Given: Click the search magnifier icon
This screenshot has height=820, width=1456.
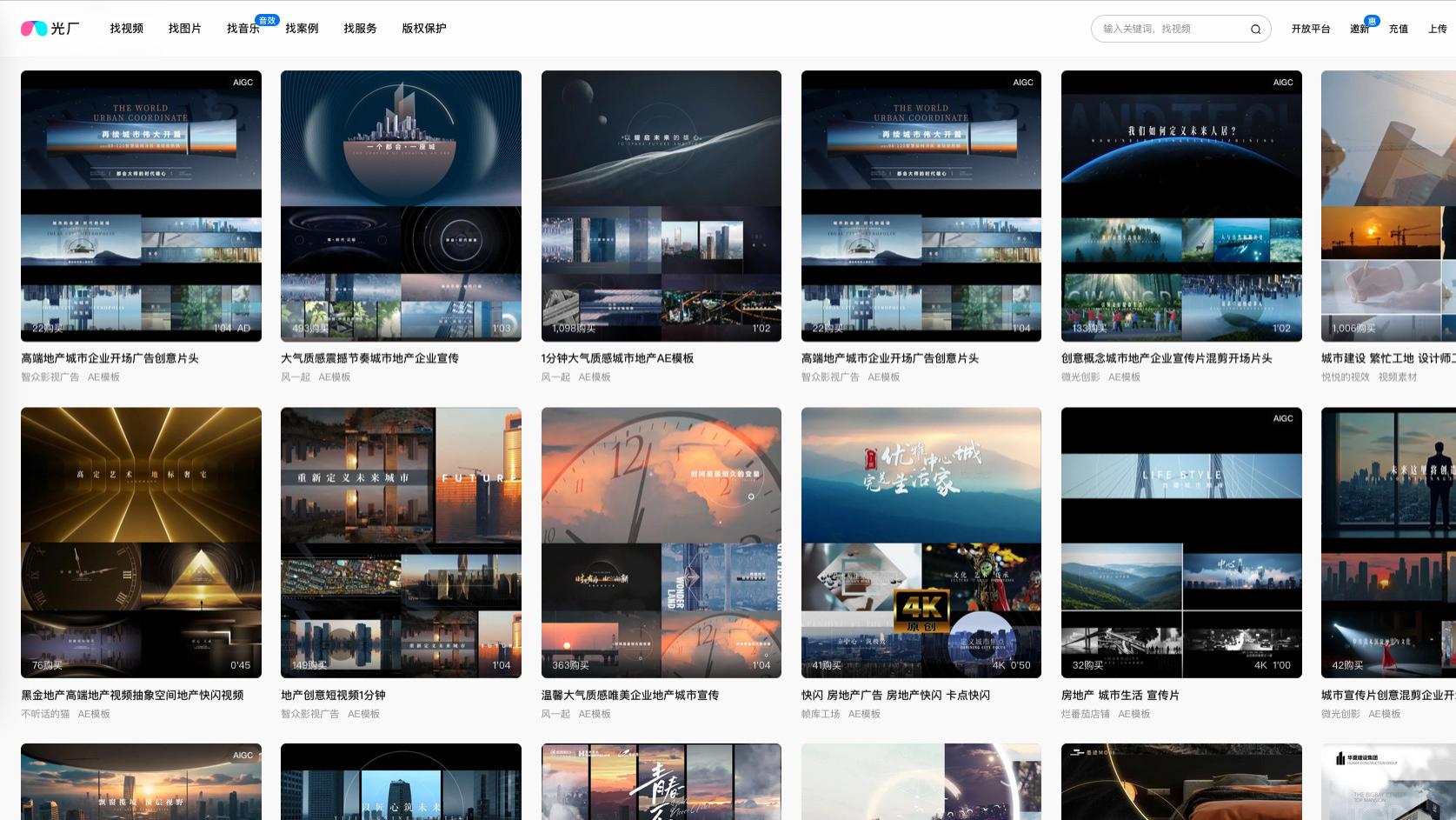Looking at the screenshot, I should [x=1255, y=29].
